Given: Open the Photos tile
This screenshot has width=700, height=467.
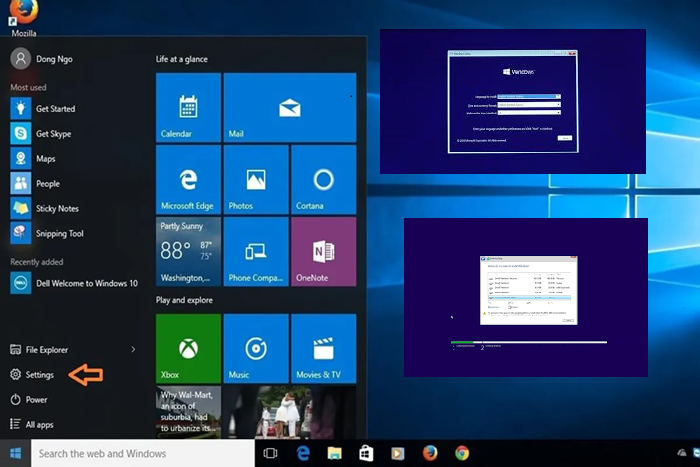Looking at the screenshot, I should click(x=255, y=179).
